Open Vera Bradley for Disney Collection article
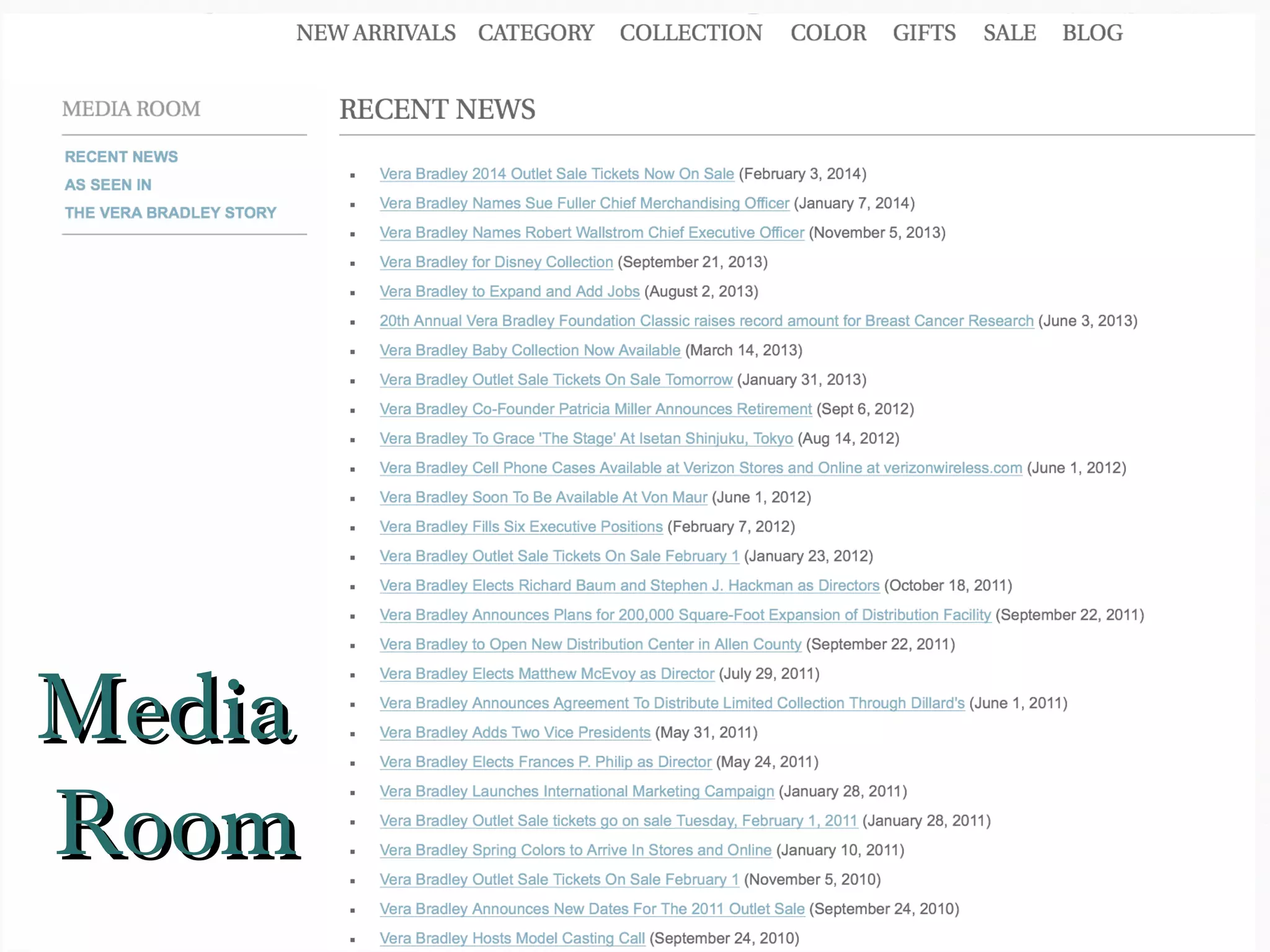 (496, 262)
